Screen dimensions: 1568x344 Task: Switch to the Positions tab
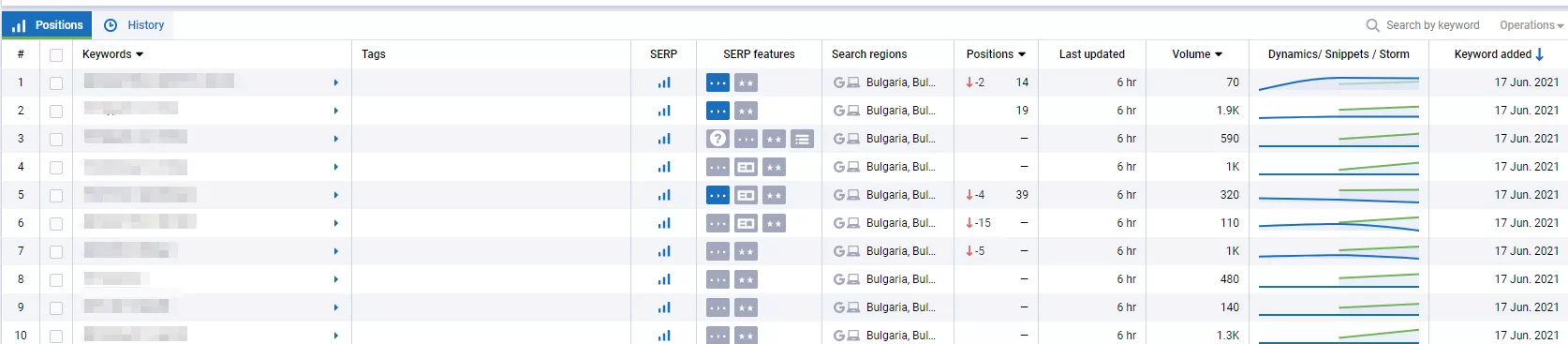[47, 25]
